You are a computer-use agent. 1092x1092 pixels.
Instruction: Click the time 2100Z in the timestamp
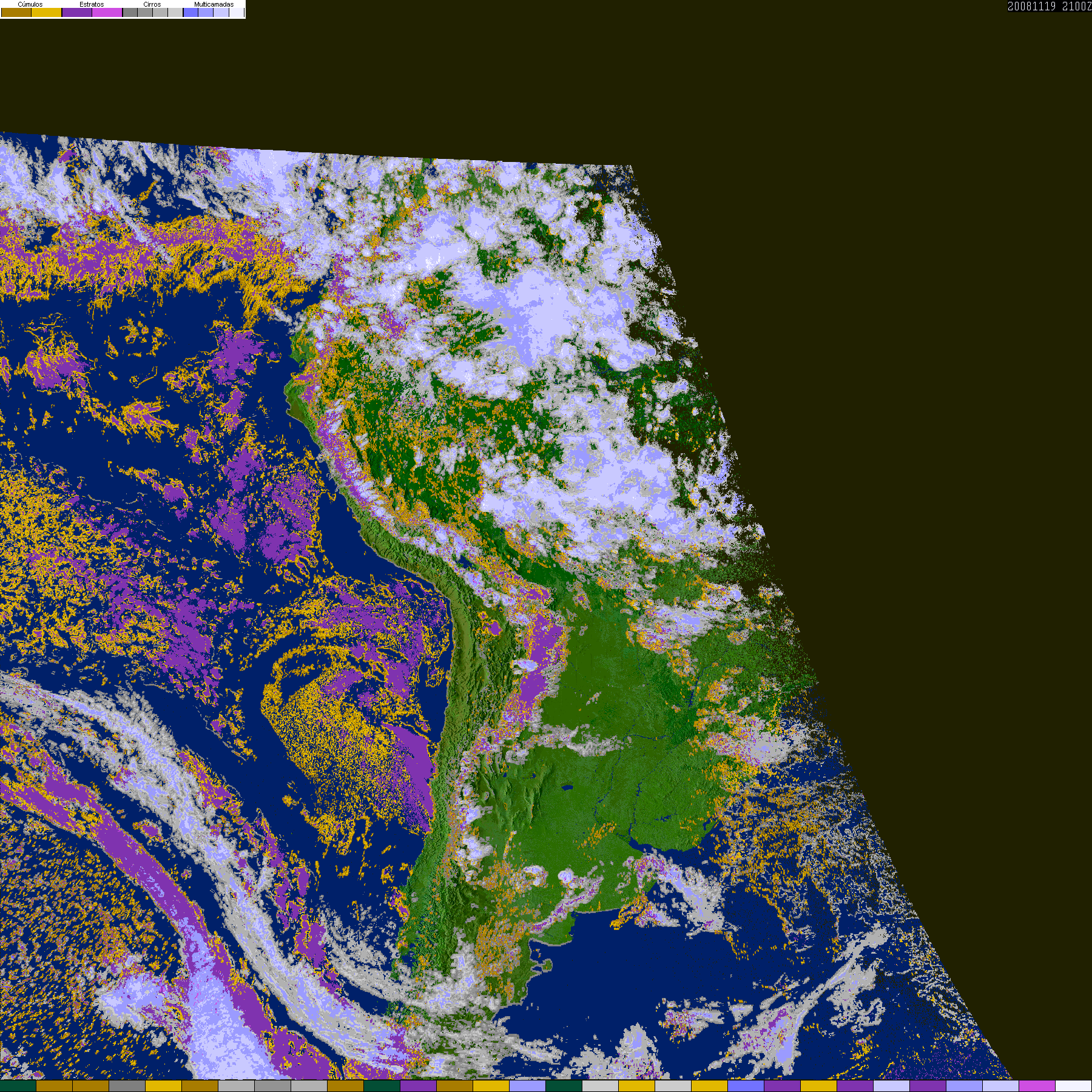(1077, 6)
